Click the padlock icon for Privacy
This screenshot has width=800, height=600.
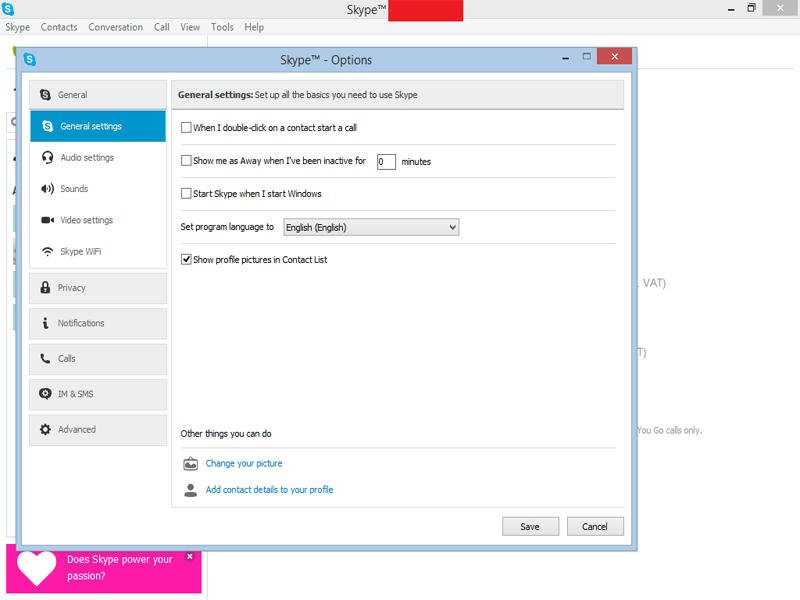click(x=45, y=287)
